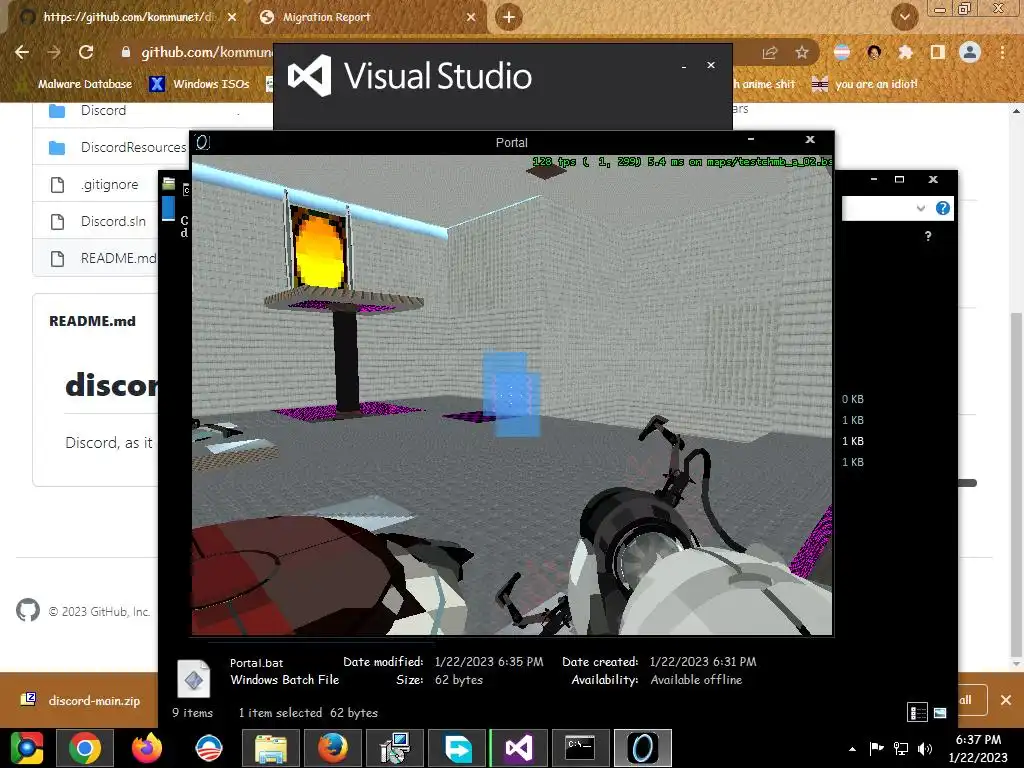1024x768 pixels.
Task: Open the blue arrow app in taskbar
Action: tap(457, 748)
